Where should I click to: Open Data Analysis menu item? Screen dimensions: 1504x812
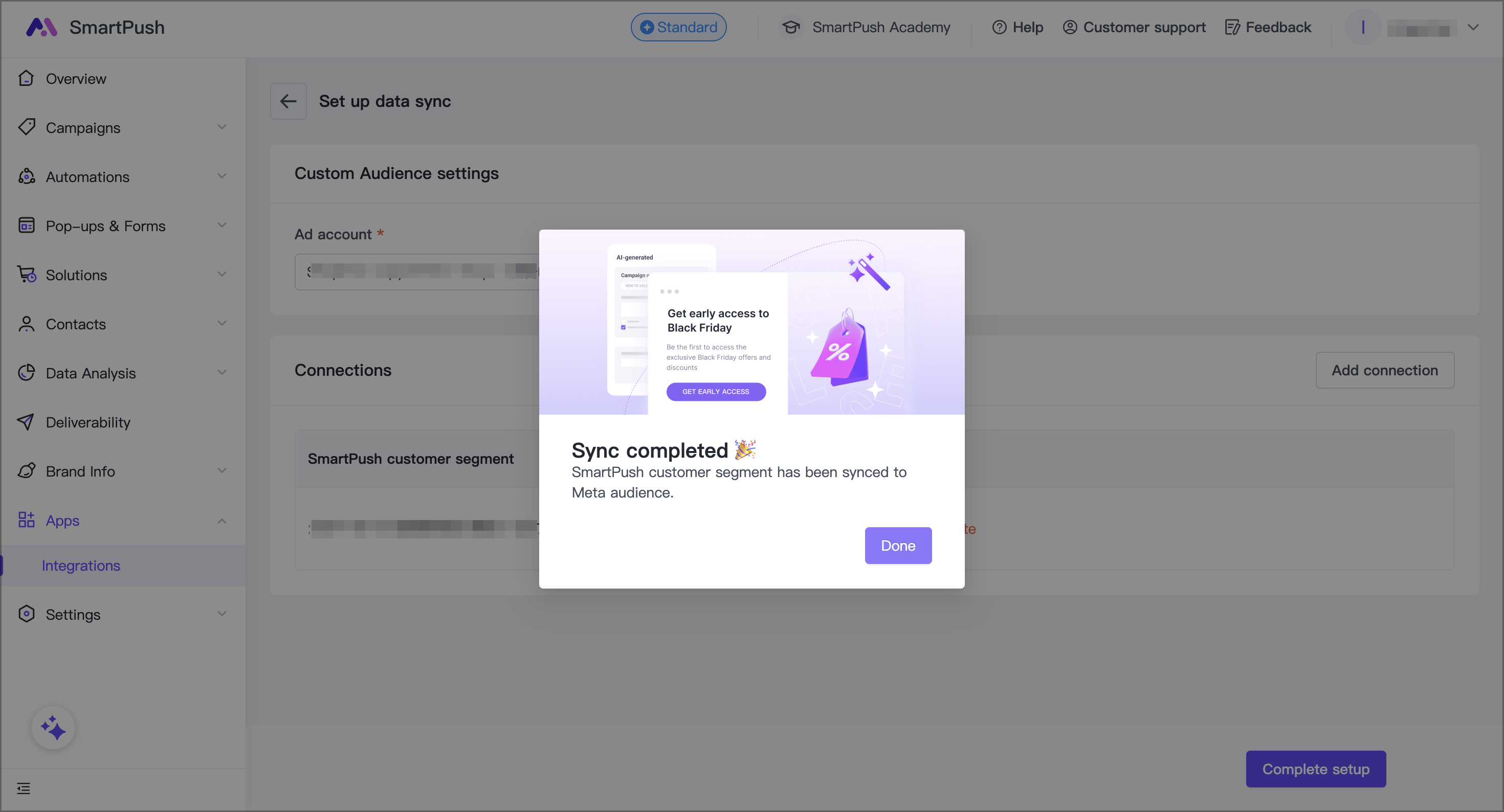[x=91, y=373]
